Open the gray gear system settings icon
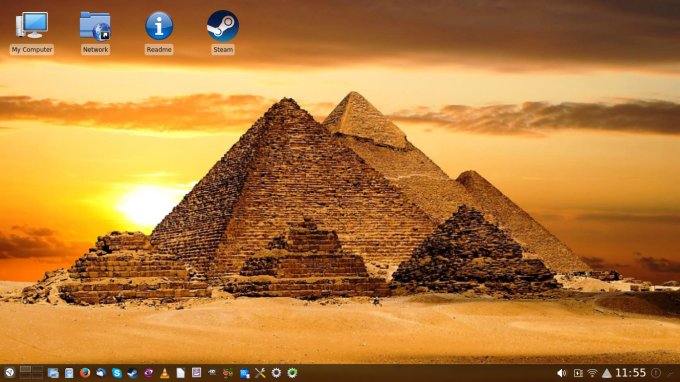680x382 pixels. (x=276, y=373)
